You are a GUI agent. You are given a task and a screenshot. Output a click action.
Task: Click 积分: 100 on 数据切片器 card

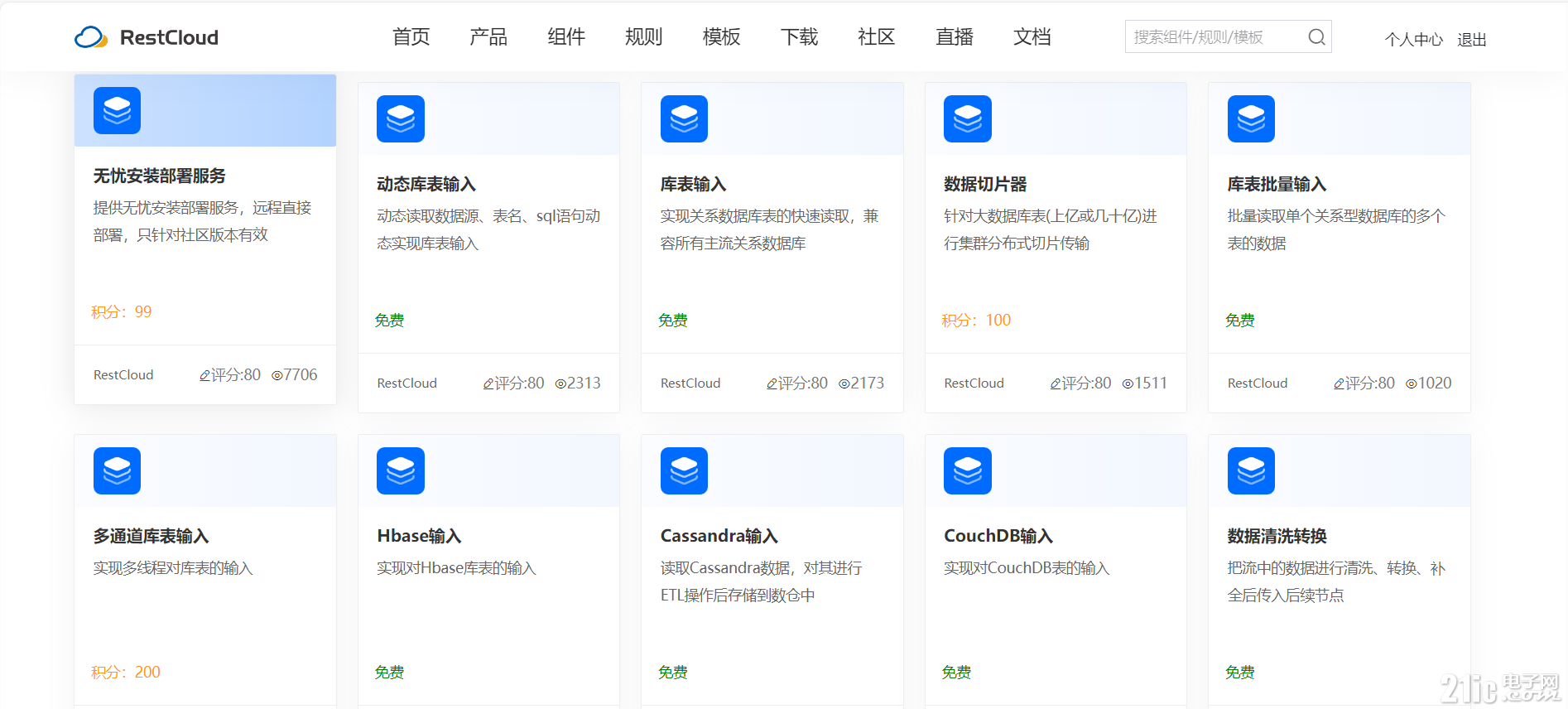pos(976,320)
